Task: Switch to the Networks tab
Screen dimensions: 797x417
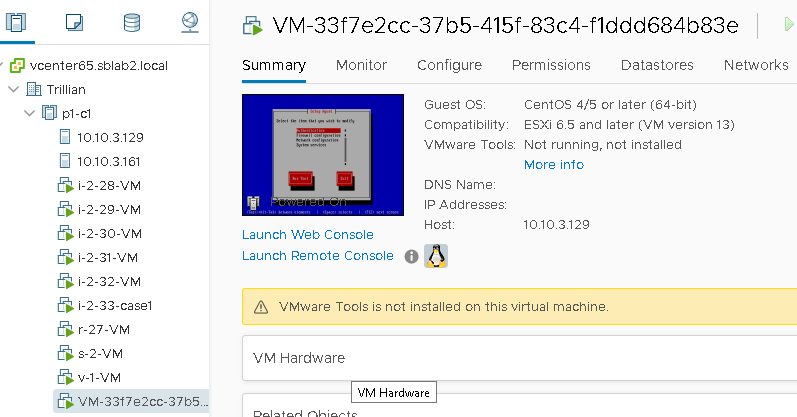Action: point(756,65)
